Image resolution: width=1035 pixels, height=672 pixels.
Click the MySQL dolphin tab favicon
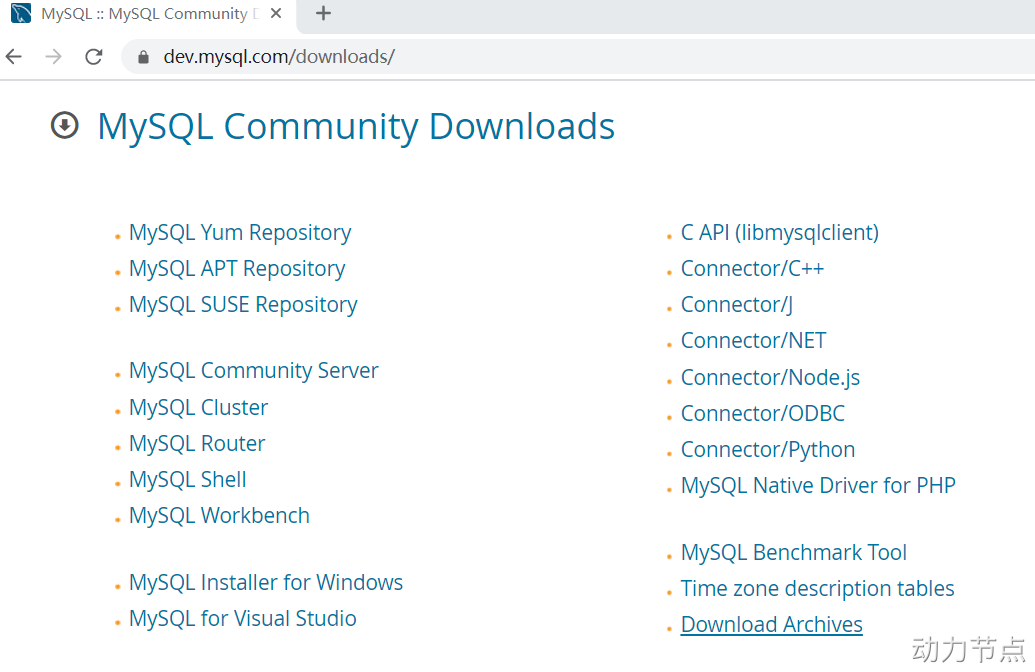click(21, 13)
